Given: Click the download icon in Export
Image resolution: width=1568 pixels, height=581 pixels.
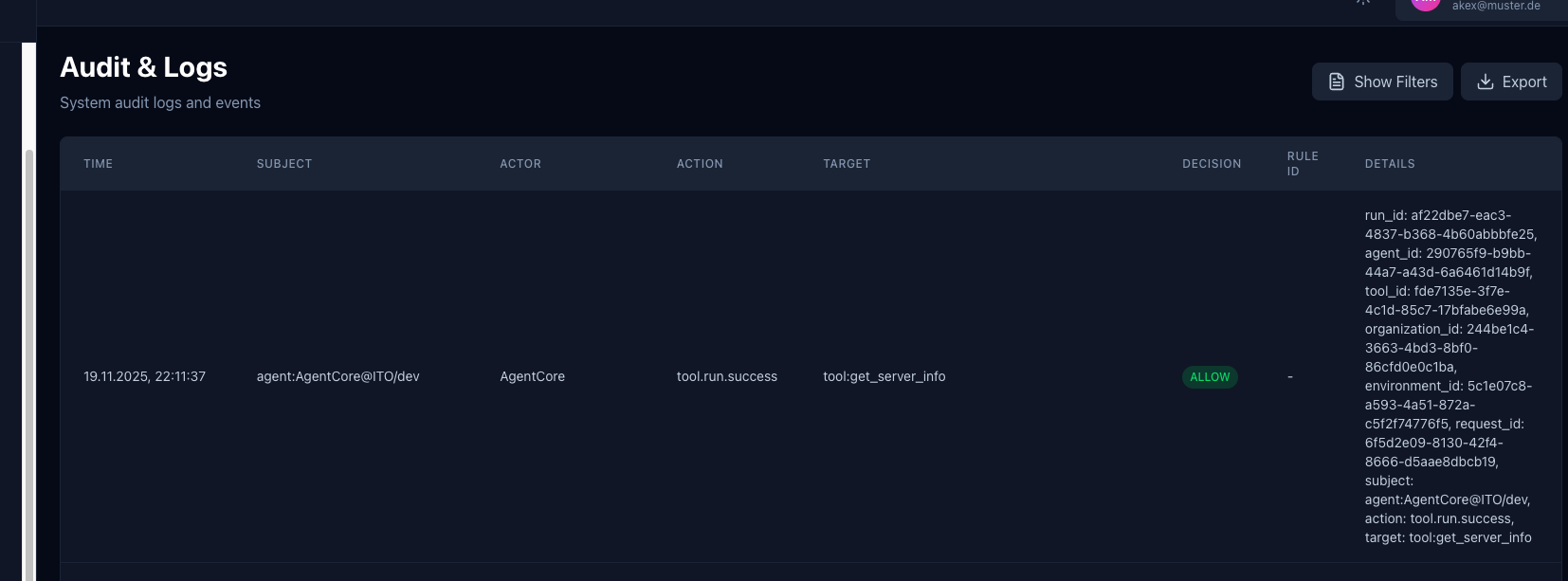Looking at the screenshot, I should (x=1486, y=82).
